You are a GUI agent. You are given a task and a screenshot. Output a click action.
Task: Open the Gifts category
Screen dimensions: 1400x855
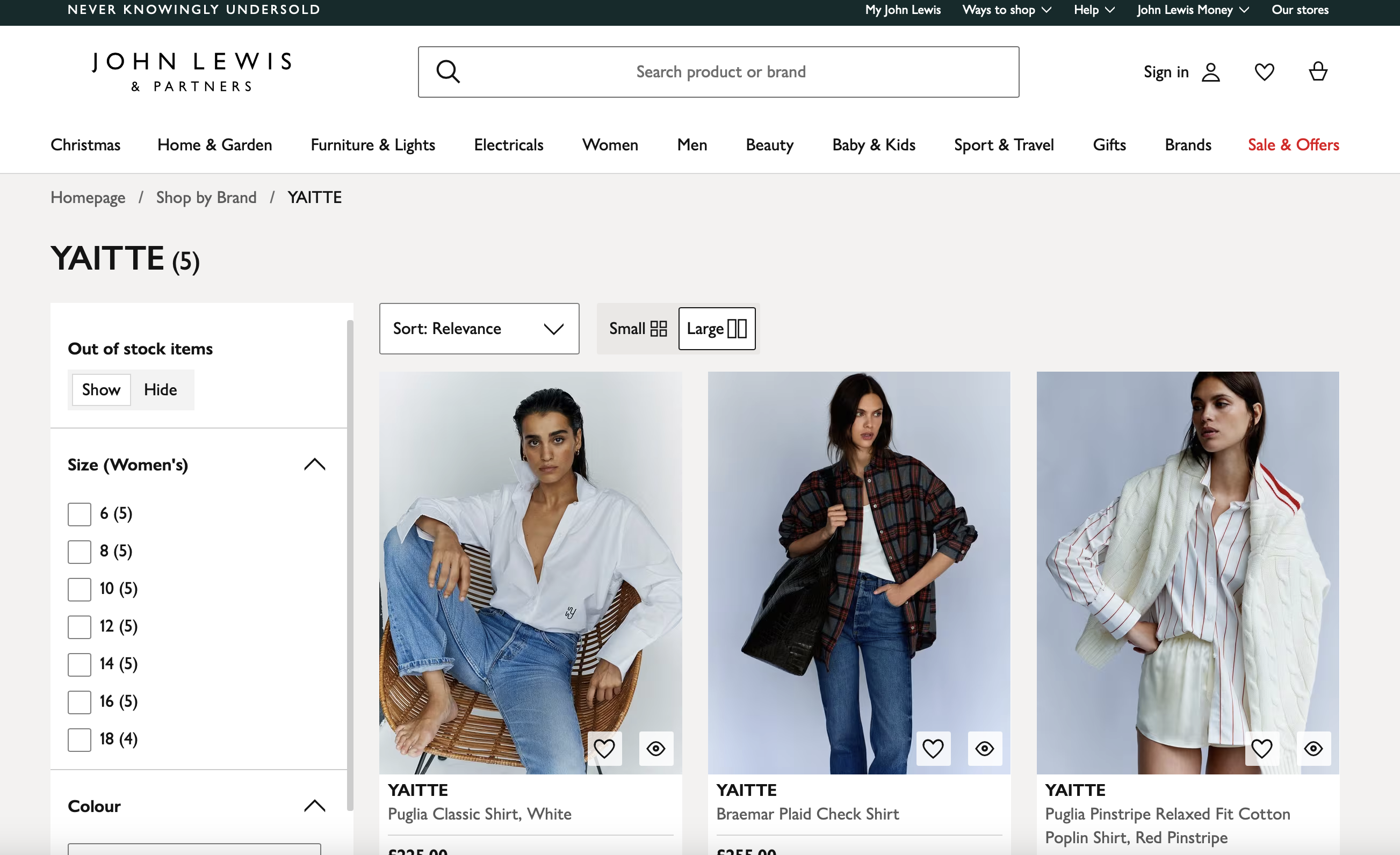(1109, 145)
